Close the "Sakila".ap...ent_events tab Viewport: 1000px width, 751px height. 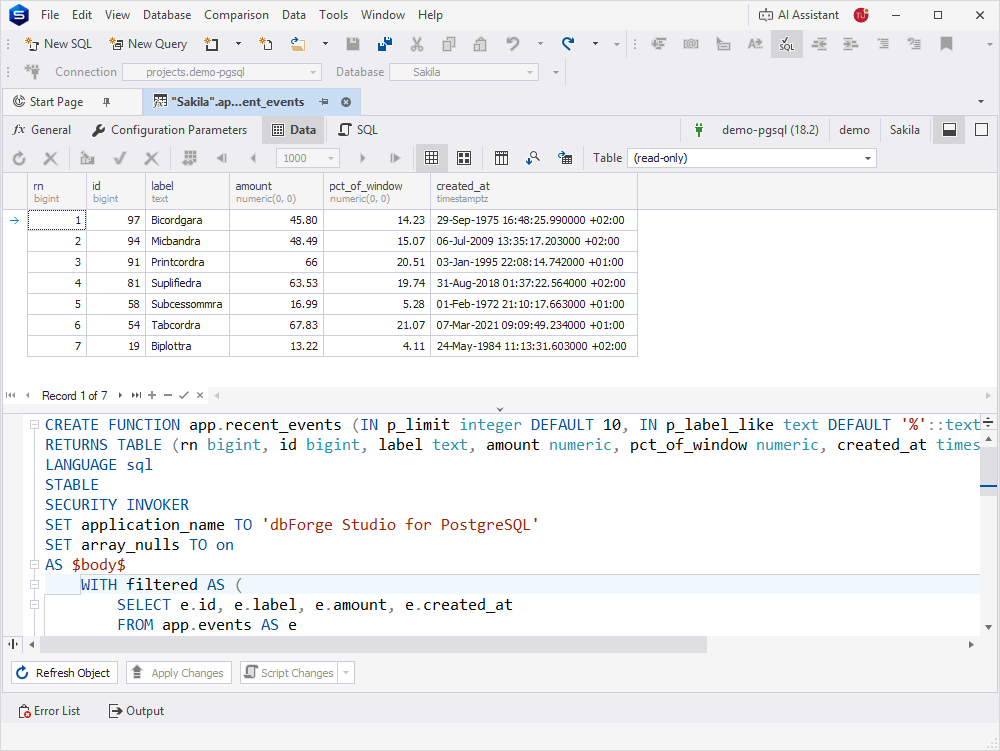click(346, 102)
